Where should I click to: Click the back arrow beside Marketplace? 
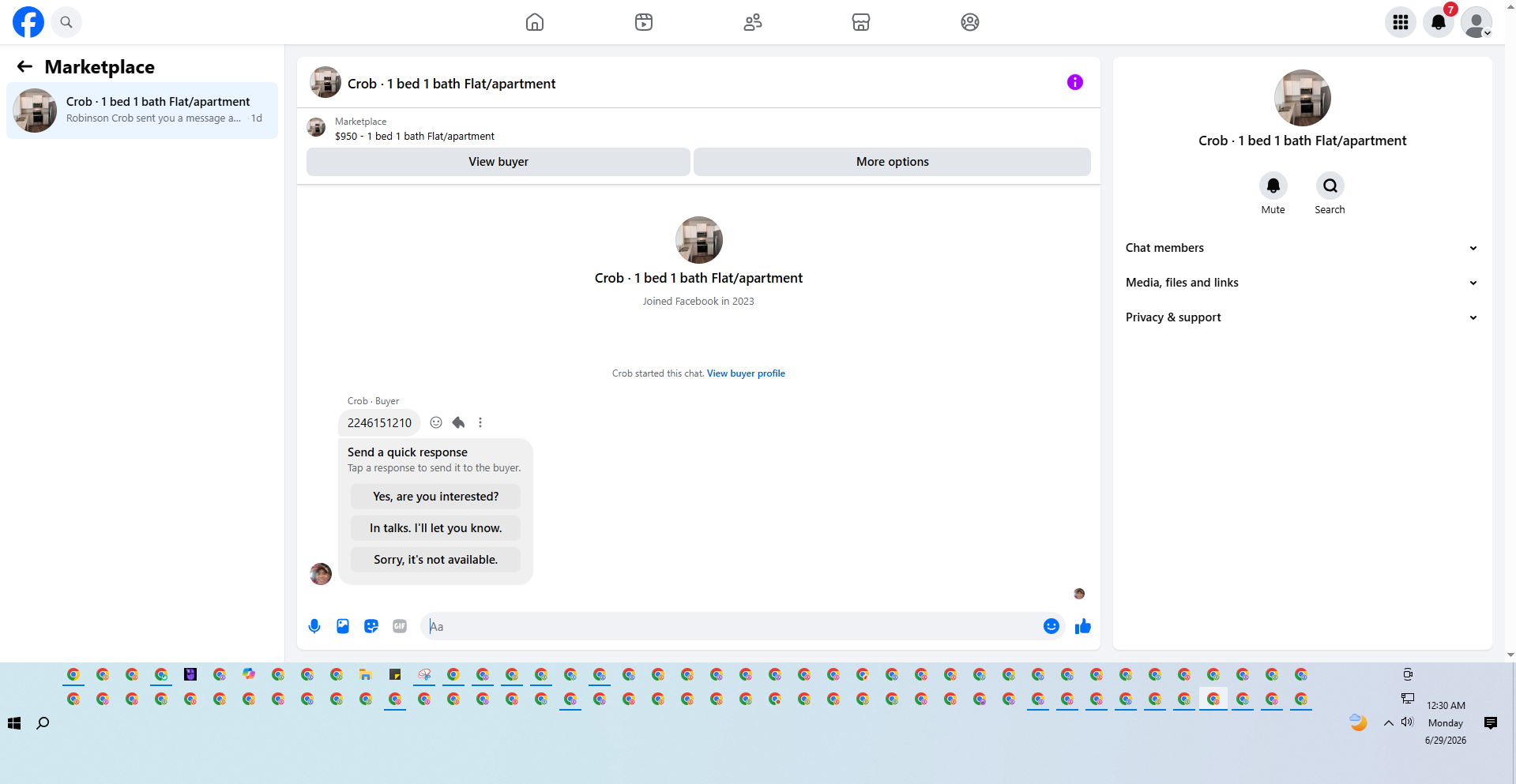pyautogui.click(x=24, y=67)
